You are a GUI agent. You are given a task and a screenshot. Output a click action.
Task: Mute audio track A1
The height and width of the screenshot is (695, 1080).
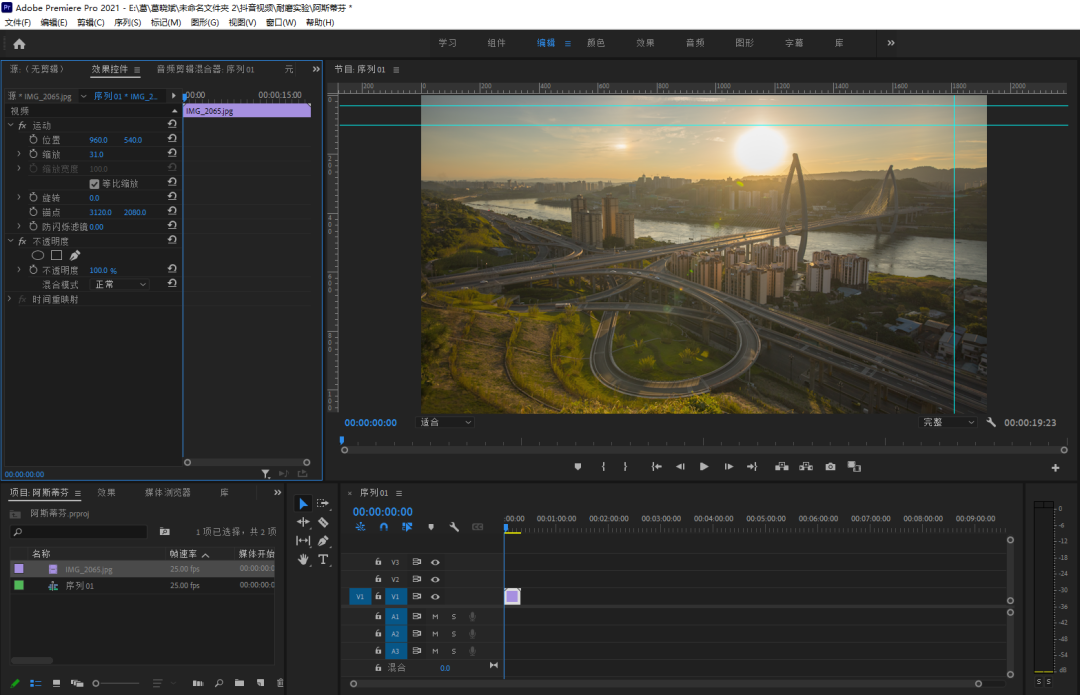click(x=435, y=616)
